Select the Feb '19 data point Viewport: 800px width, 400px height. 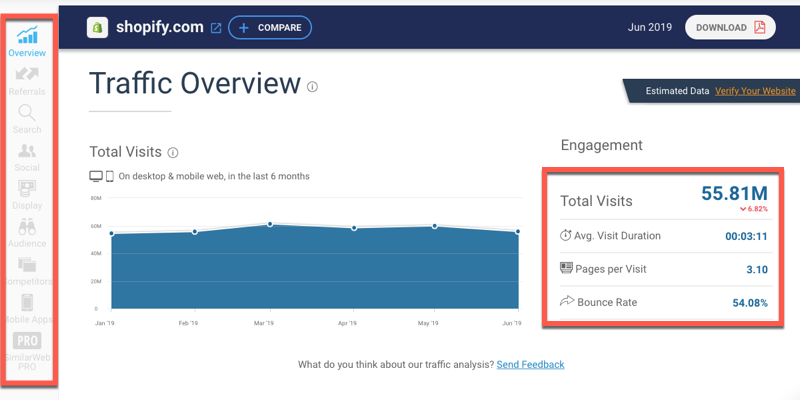point(194,232)
